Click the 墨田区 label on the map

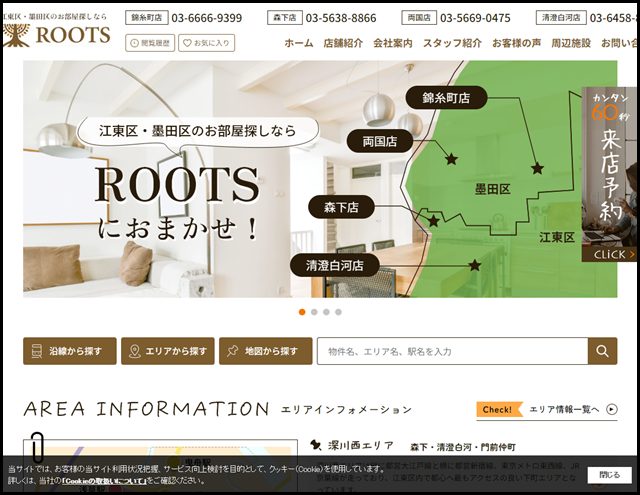click(492, 189)
